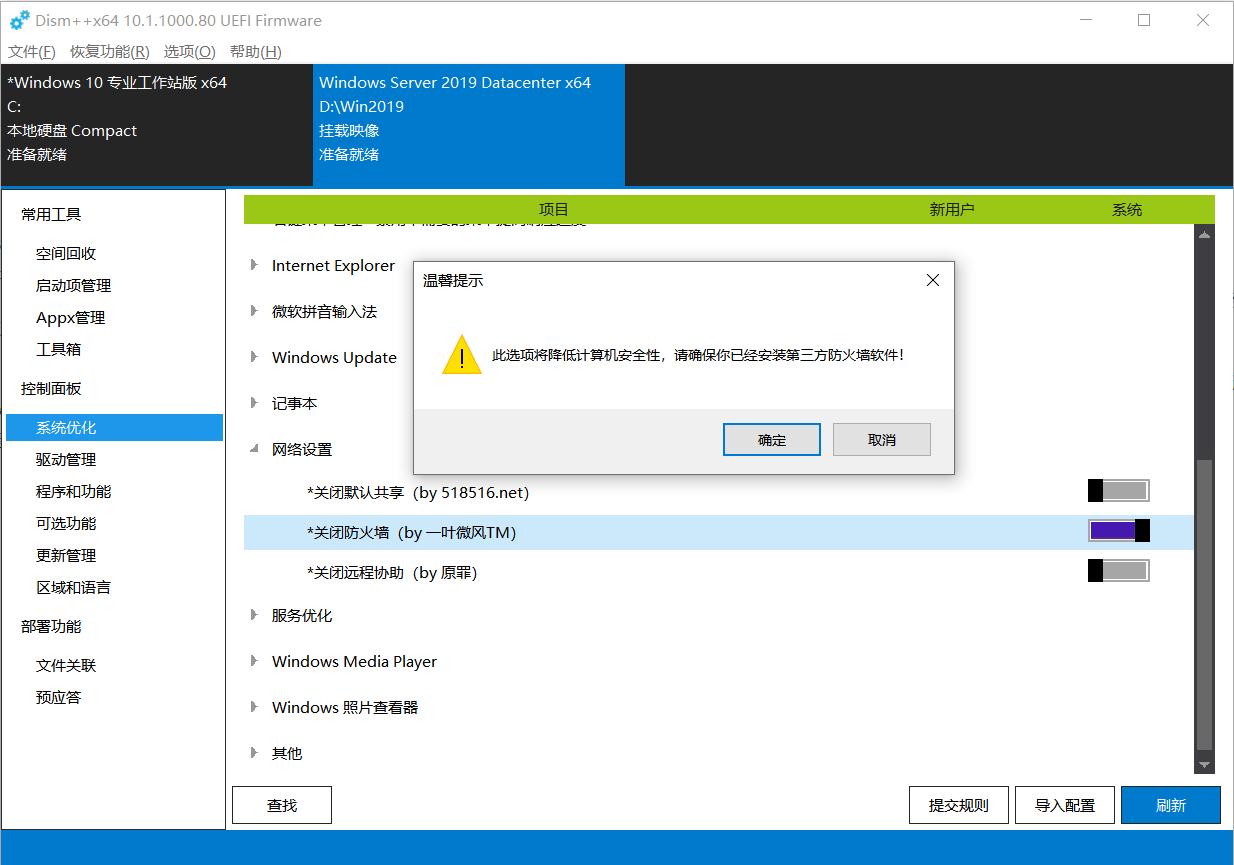This screenshot has width=1234, height=865.
Task: Expand the Internet Explorer settings group
Action: (255, 265)
